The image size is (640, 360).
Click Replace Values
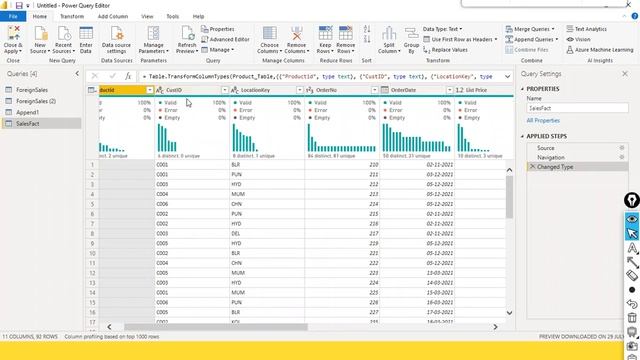(445, 50)
